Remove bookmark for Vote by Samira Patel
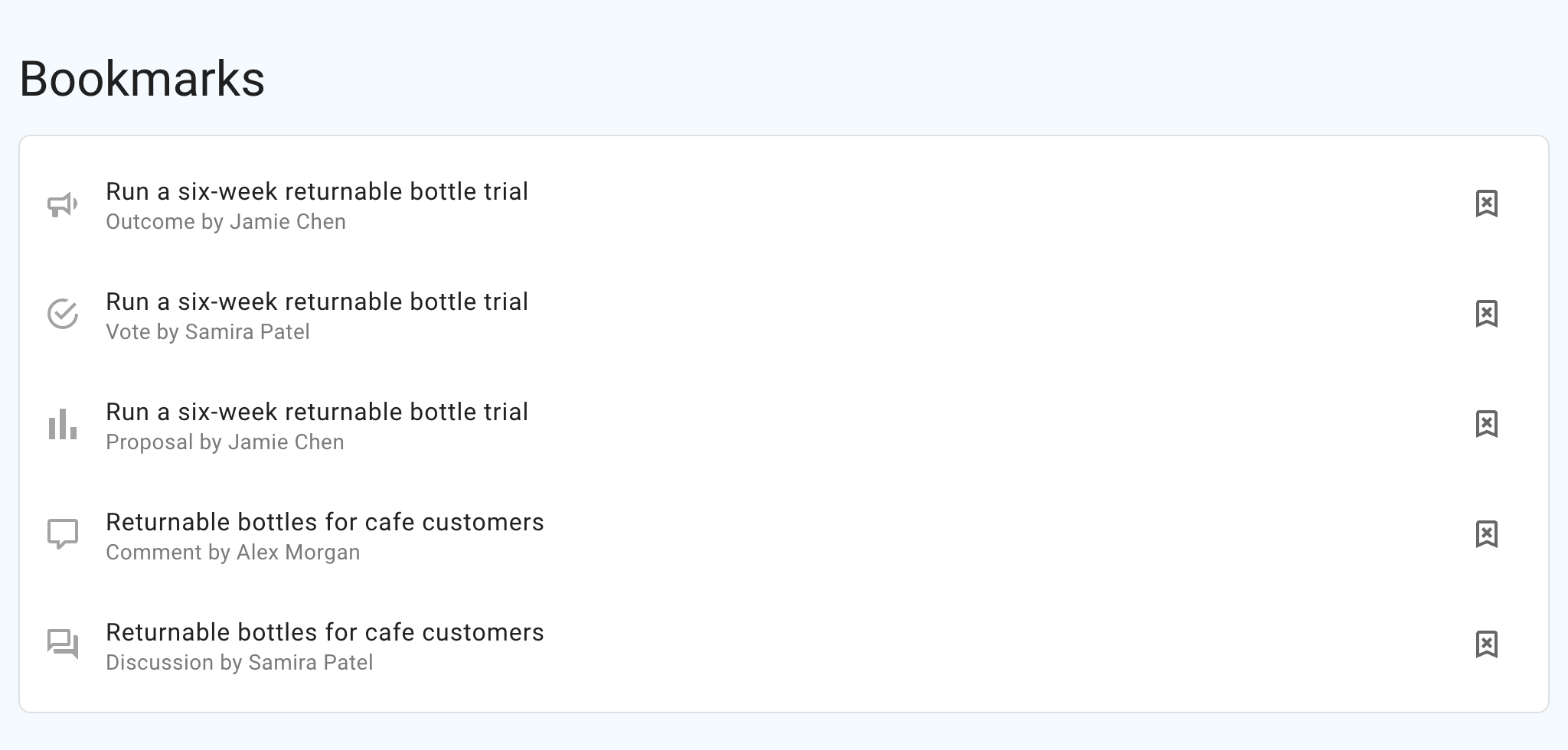The width and height of the screenshot is (1568, 750). pyautogui.click(x=1486, y=314)
